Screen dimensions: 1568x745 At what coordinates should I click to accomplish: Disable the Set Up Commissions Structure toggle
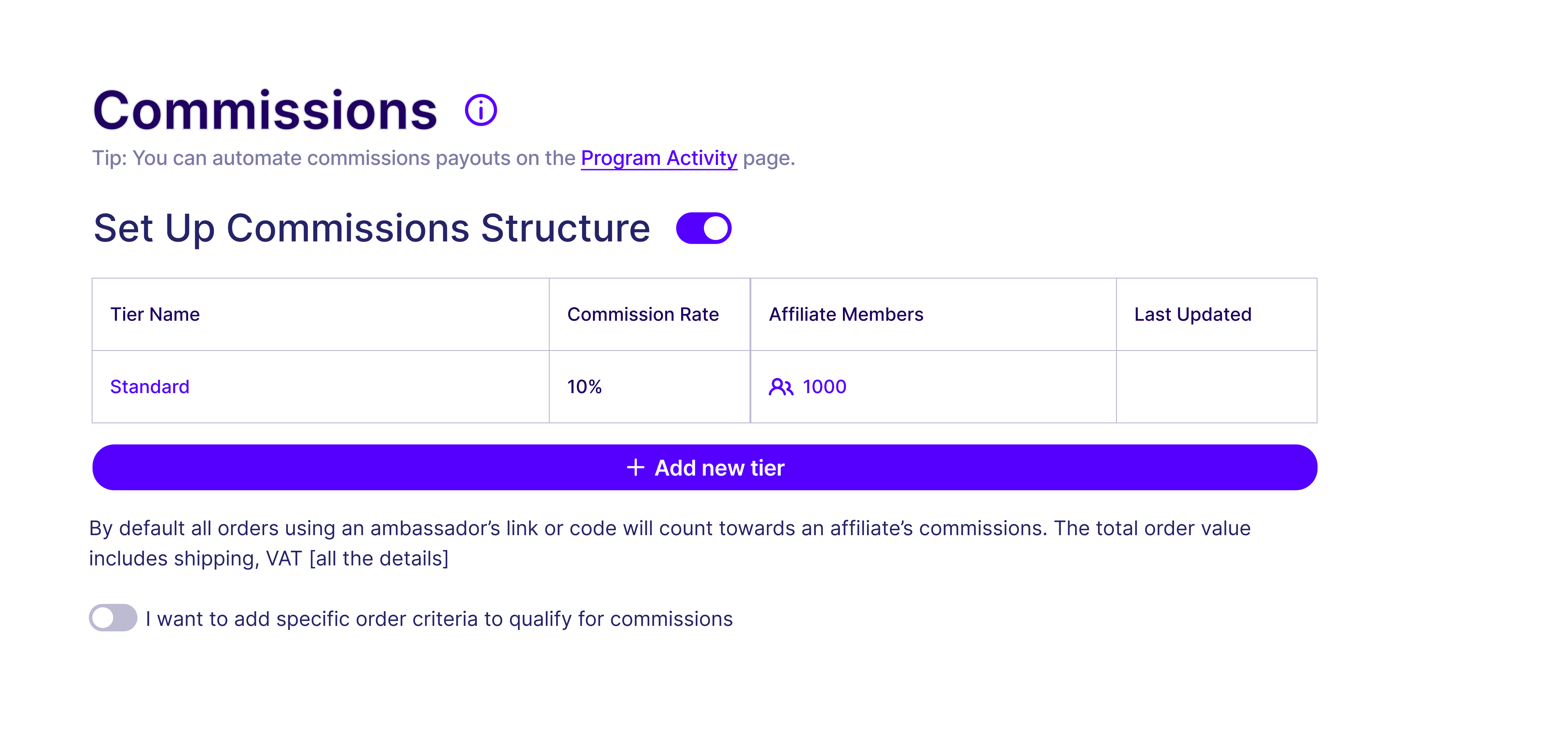(704, 228)
